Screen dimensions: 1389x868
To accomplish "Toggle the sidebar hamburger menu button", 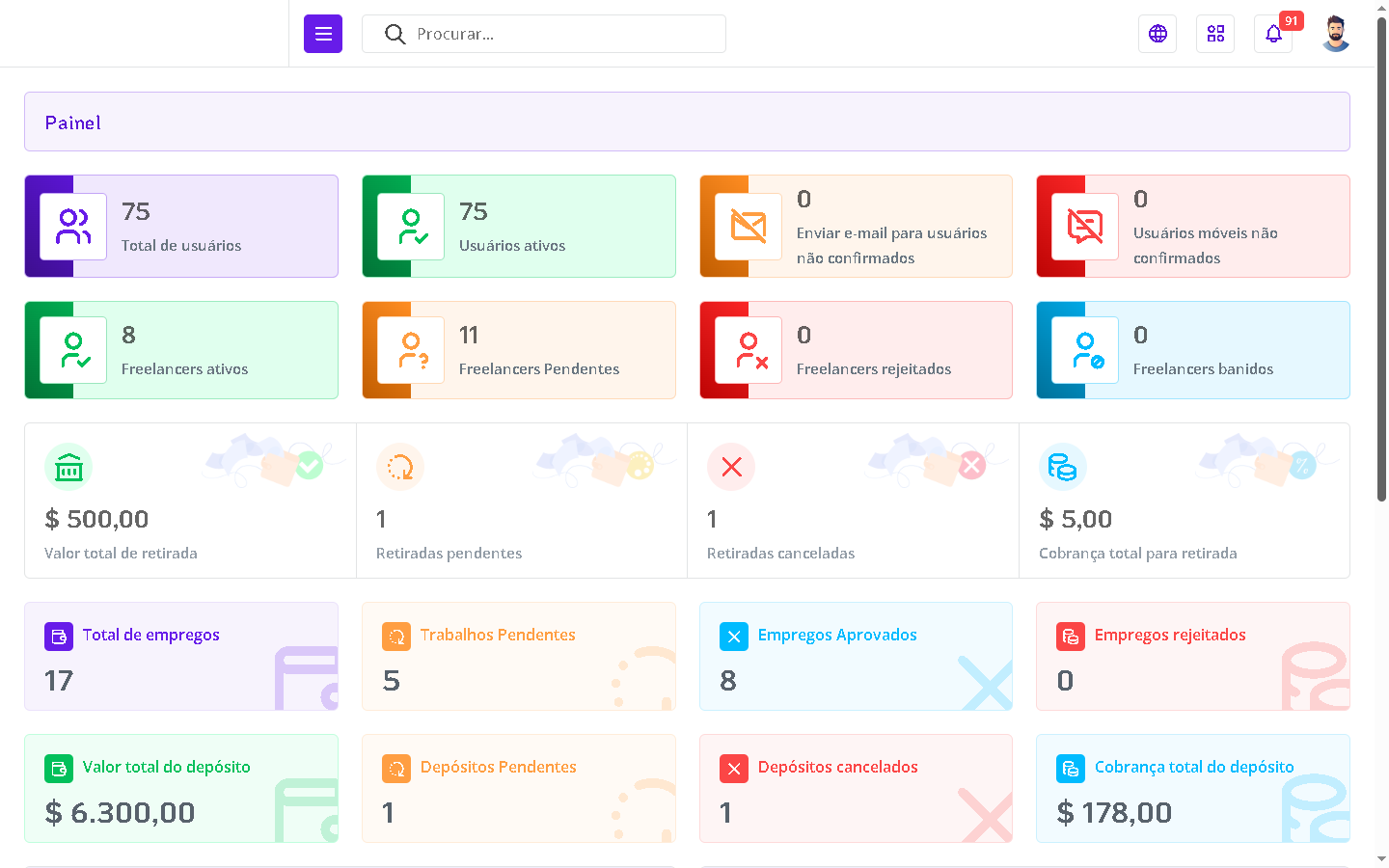I will click(323, 34).
